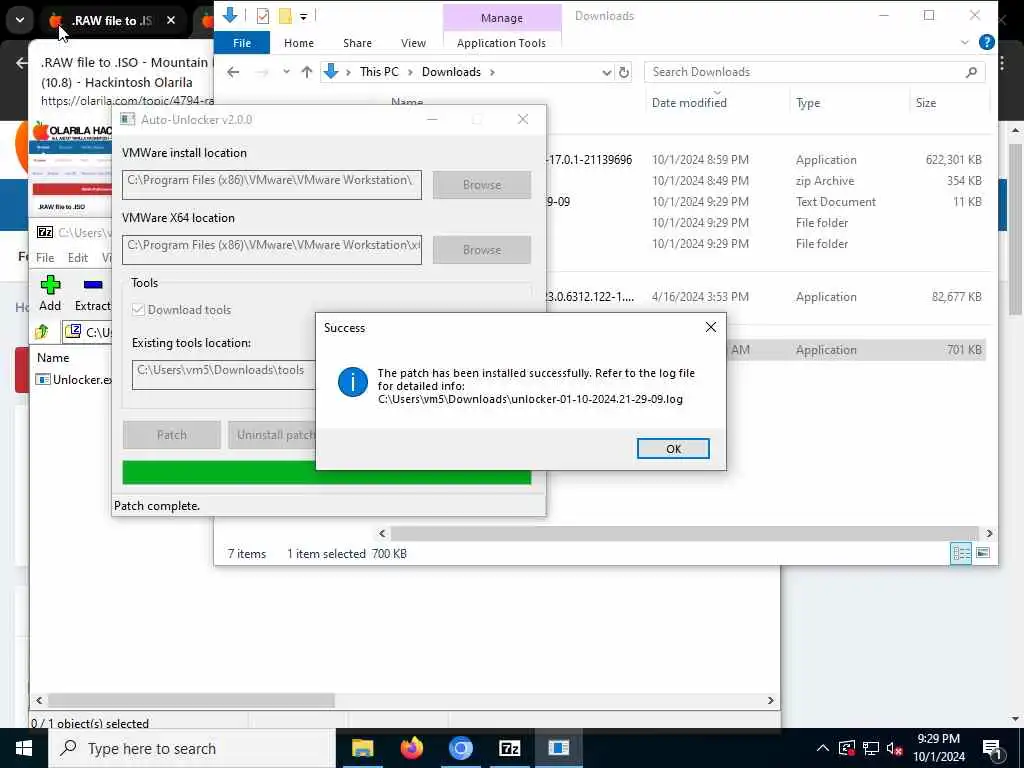Click Browse next to VMWare install location
The image size is (1024, 768).
coord(481,185)
